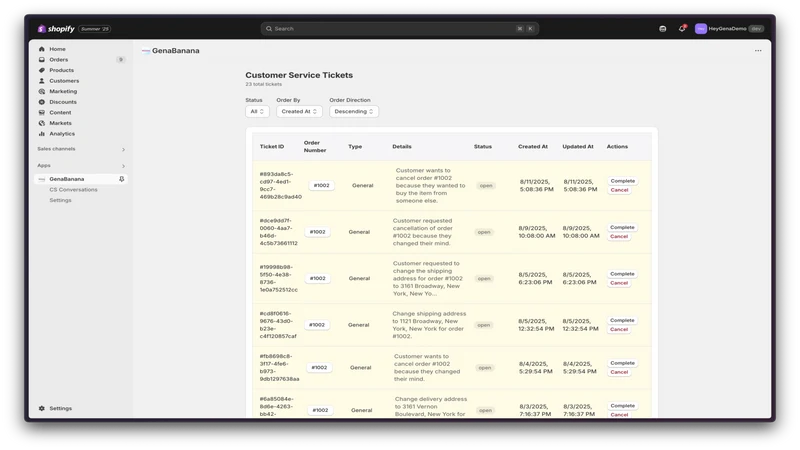Click the Customer Service Tickets heading

click(x=299, y=75)
